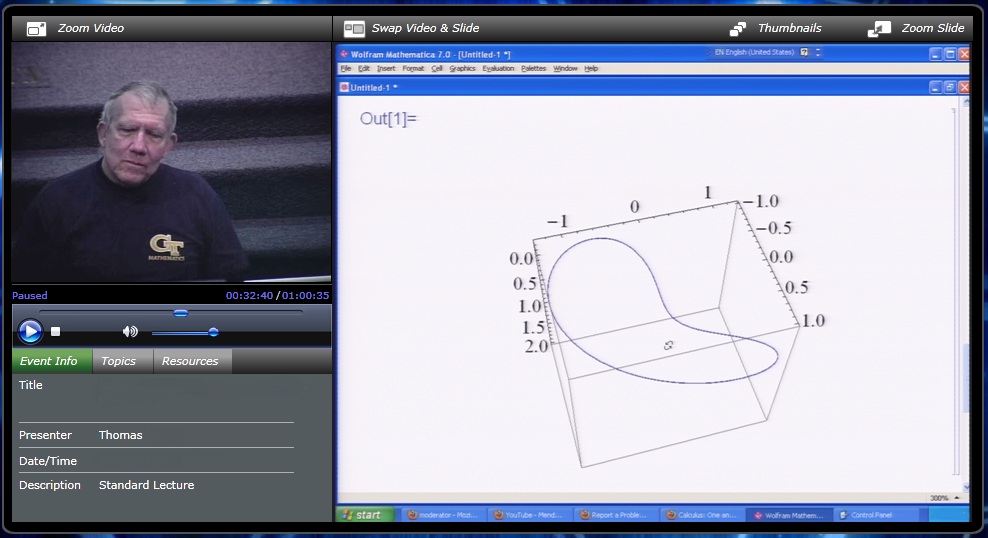Restore the Untitled-1 notebook window

tap(950, 88)
